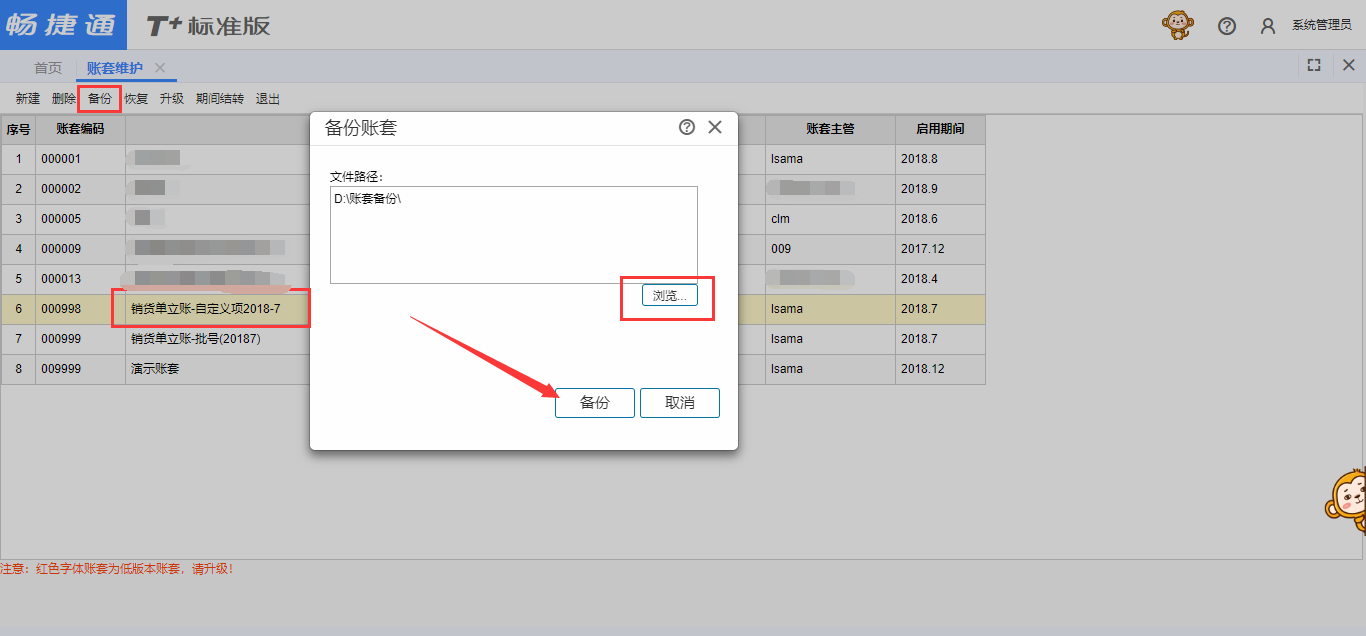
Task: Click the 畅捷通 logo
Action: pyautogui.click(x=63, y=25)
